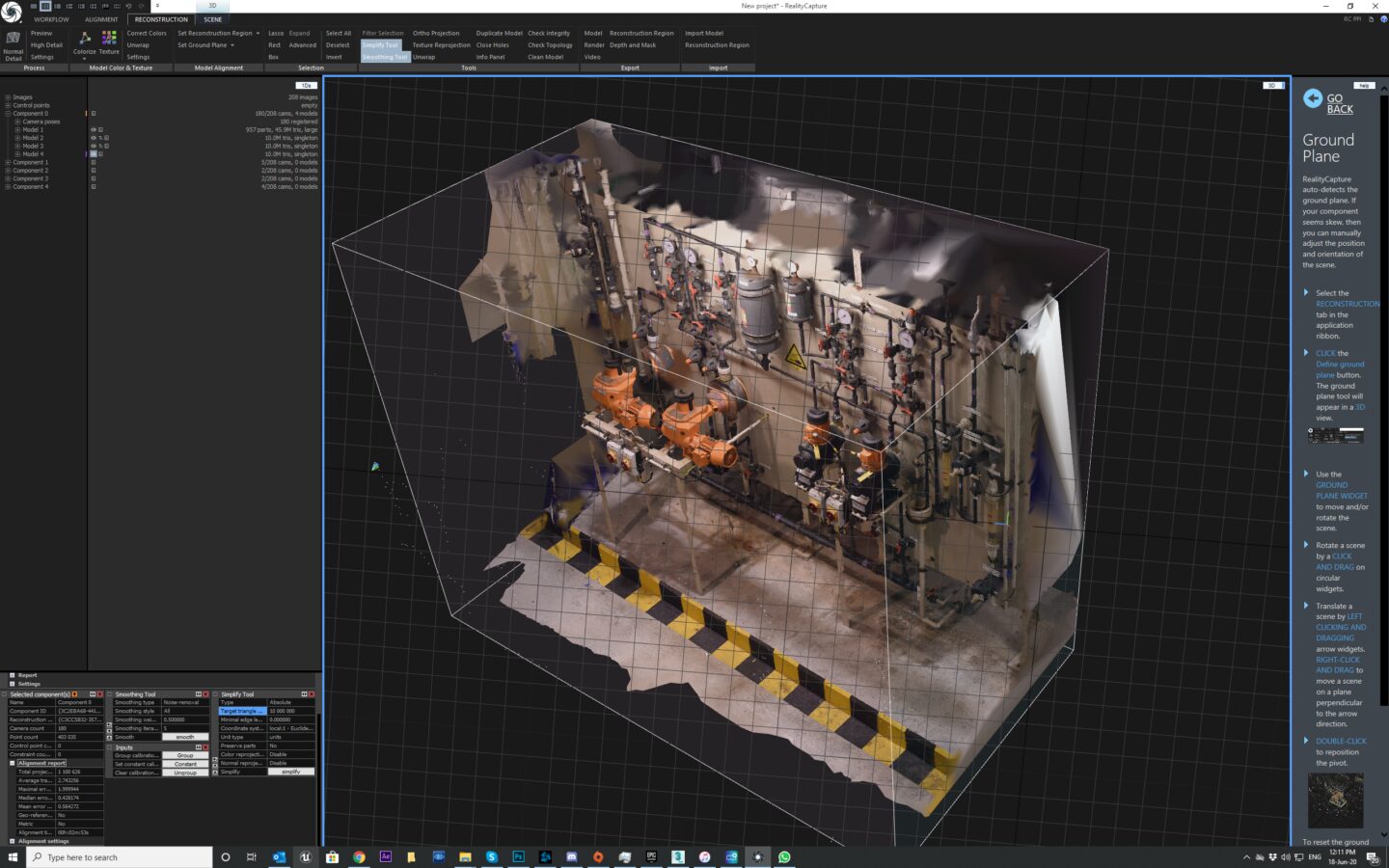
Task: Click the 3D label in viewport corner
Action: (x=1272, y=85)
